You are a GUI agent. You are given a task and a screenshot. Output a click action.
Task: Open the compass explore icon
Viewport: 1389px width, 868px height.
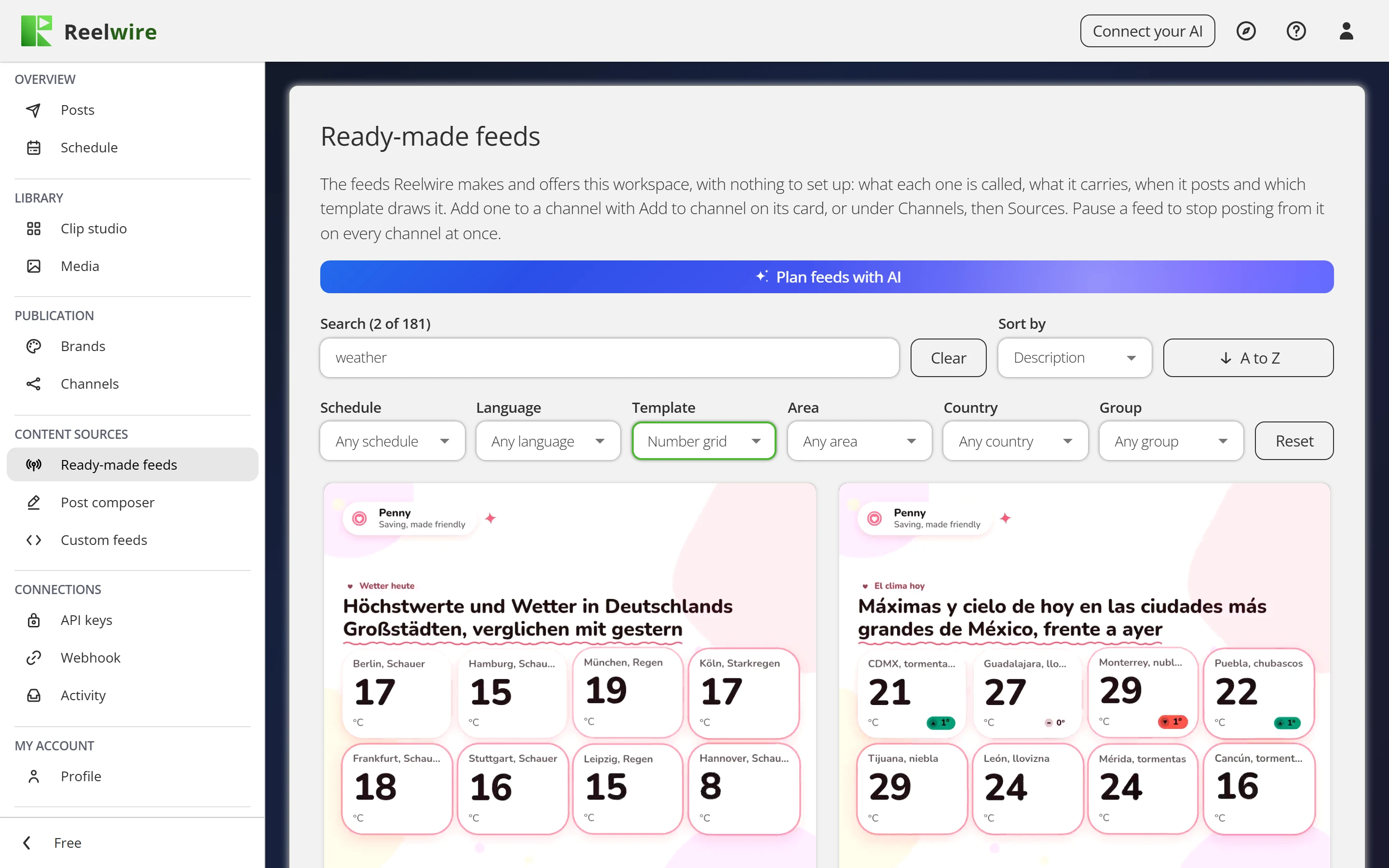coord(1246,31)
